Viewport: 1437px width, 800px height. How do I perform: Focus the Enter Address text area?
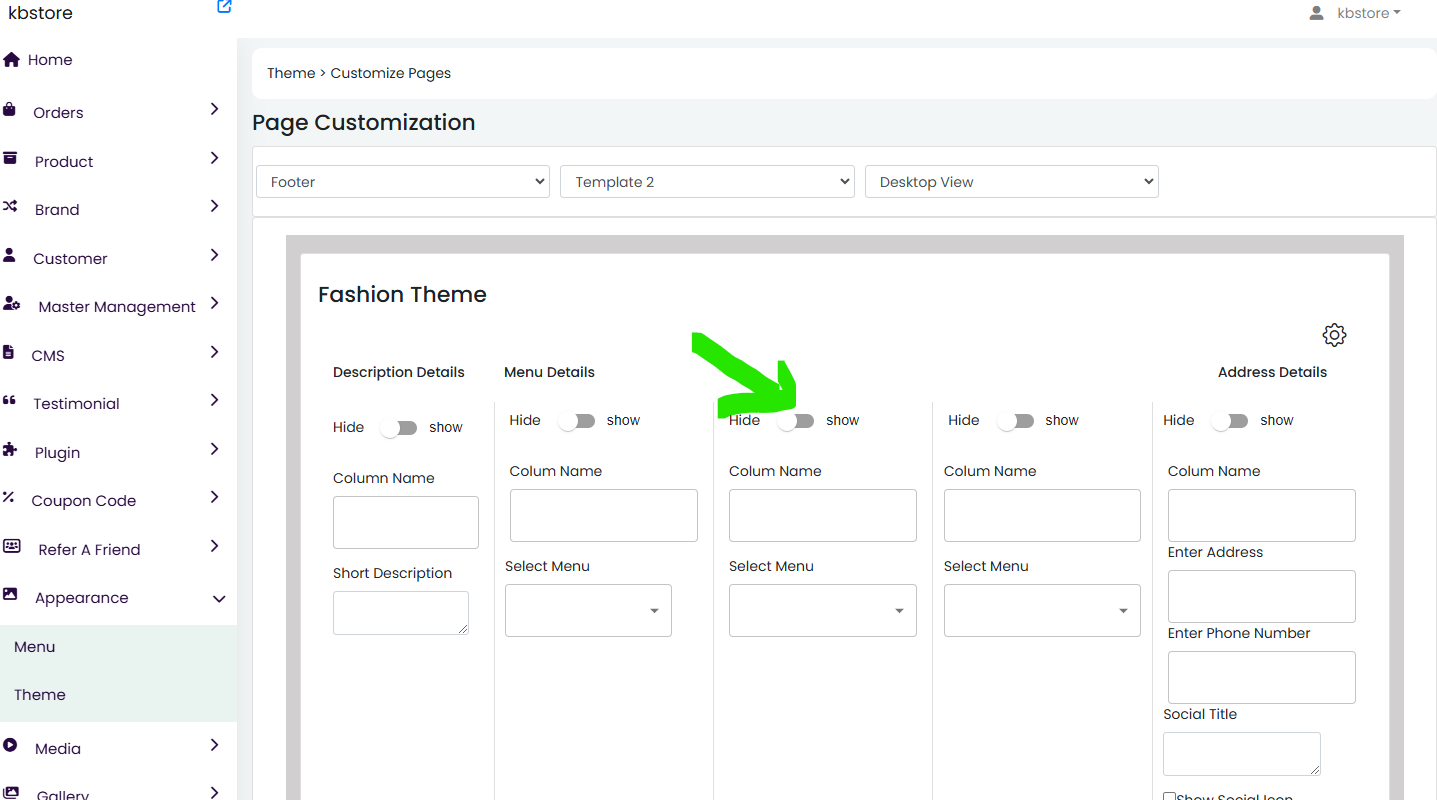point(1262,597)
